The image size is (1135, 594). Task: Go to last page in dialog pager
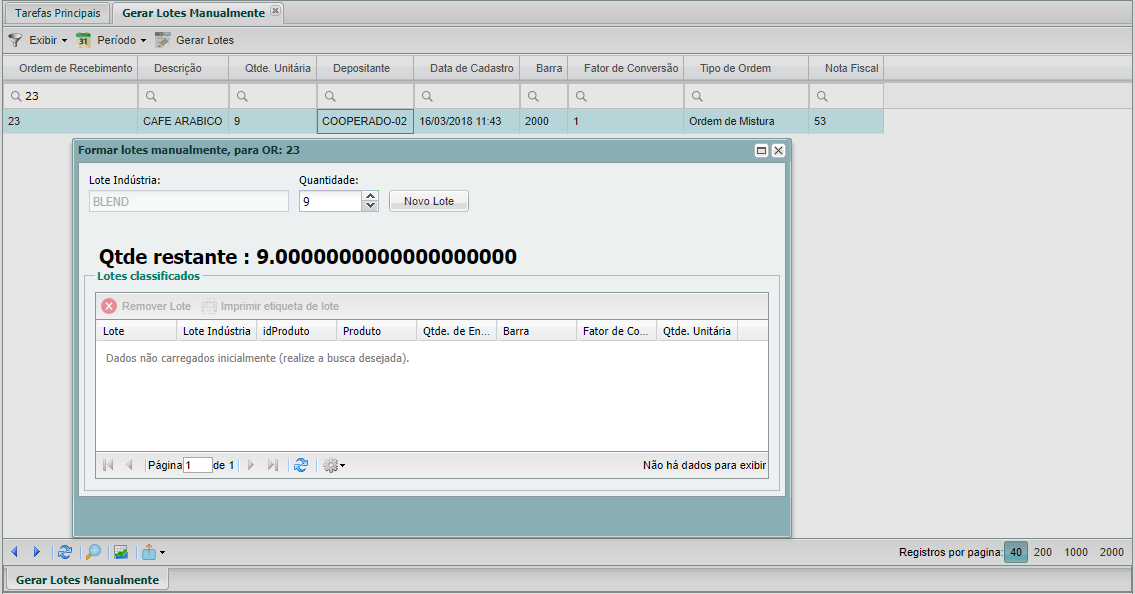pyautogui.click(x=273, y=465)
